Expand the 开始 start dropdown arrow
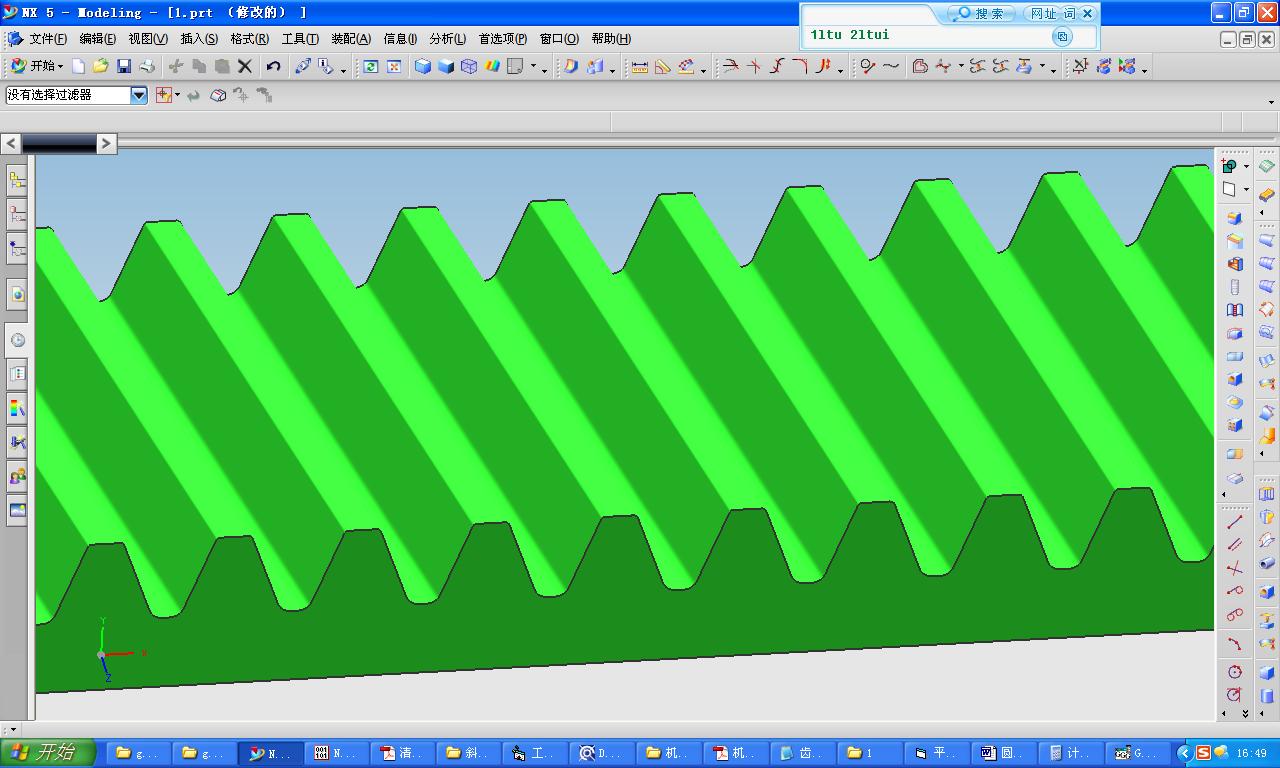The image size is (1280, 768). pyautogui.click(x=60, y=67)
